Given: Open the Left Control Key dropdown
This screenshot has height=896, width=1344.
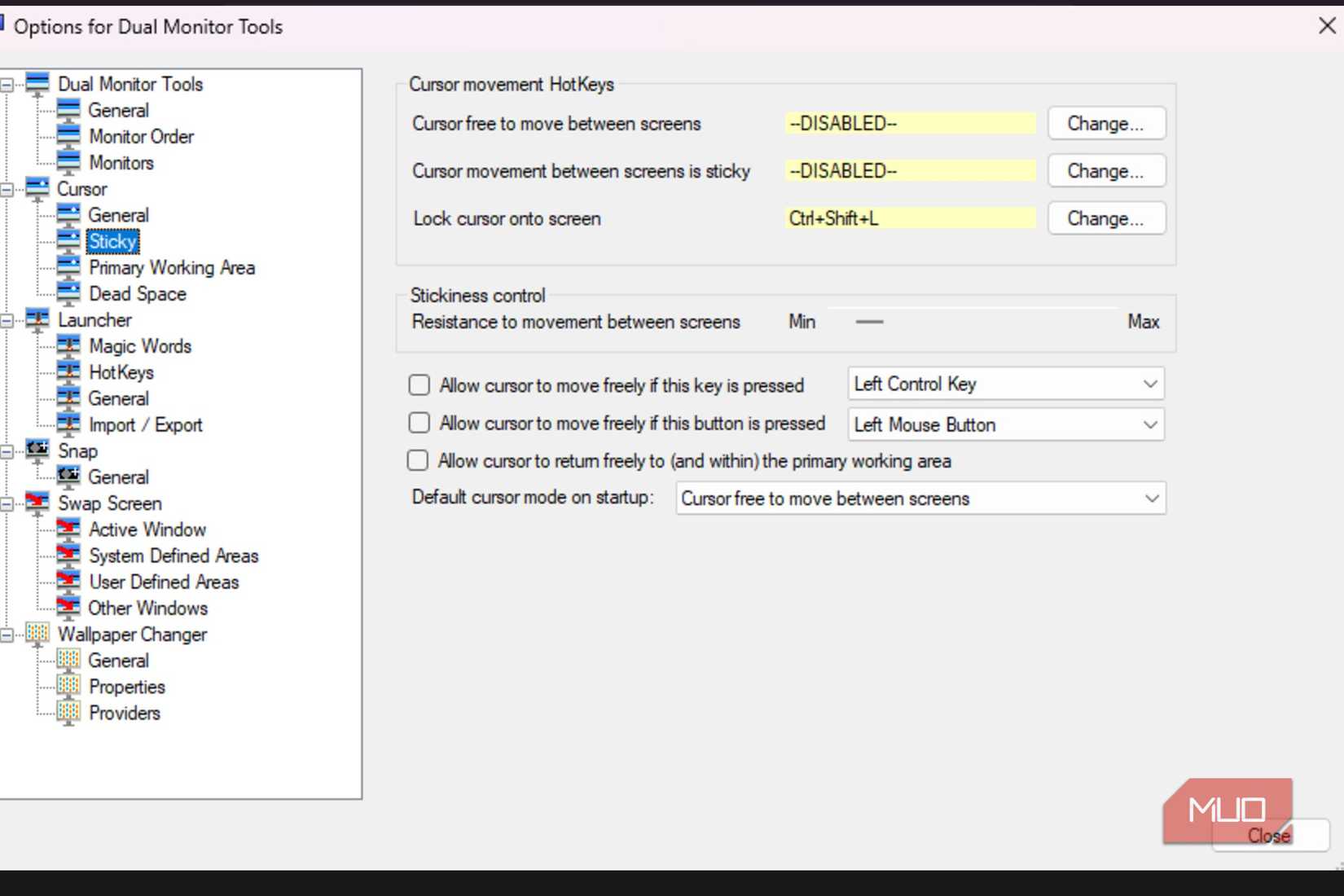Looking at the screenshot, I should [x=1149, y=384].
